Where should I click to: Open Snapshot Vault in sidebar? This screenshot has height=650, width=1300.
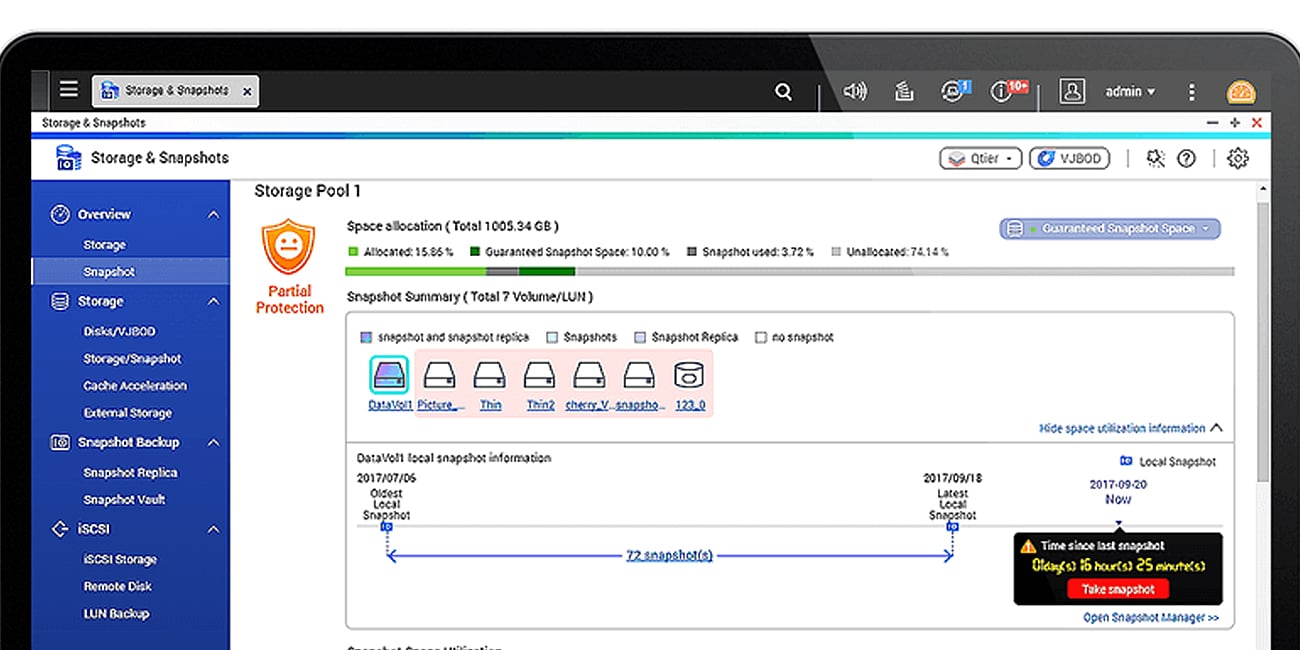tap(124, 499)
